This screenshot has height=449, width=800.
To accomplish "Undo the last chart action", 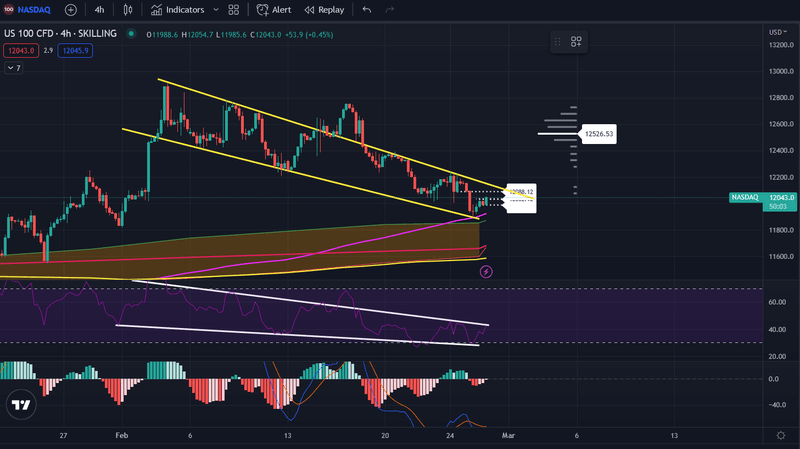I will (x=366, y=10).
